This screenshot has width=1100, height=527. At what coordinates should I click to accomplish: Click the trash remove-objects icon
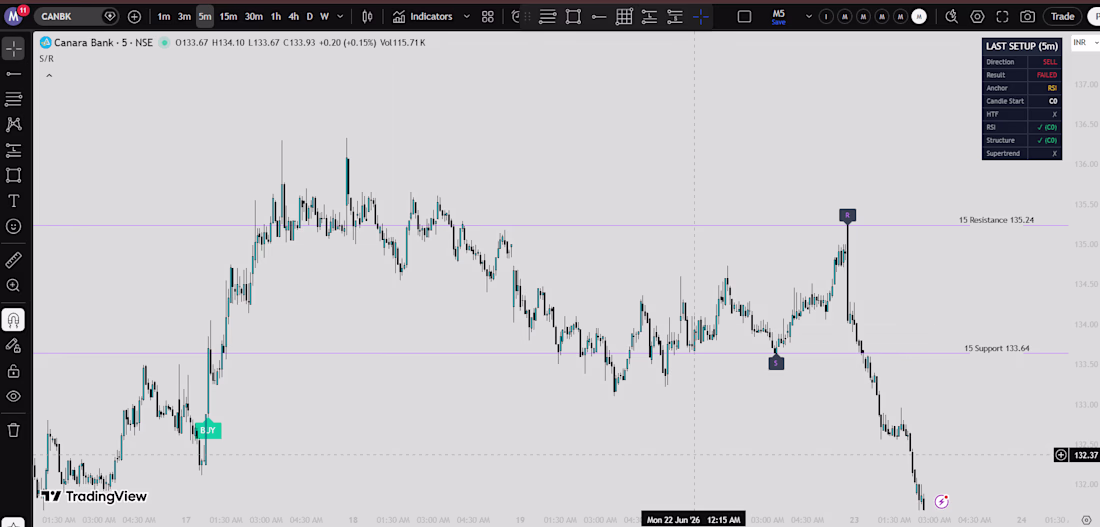(13, 430)
